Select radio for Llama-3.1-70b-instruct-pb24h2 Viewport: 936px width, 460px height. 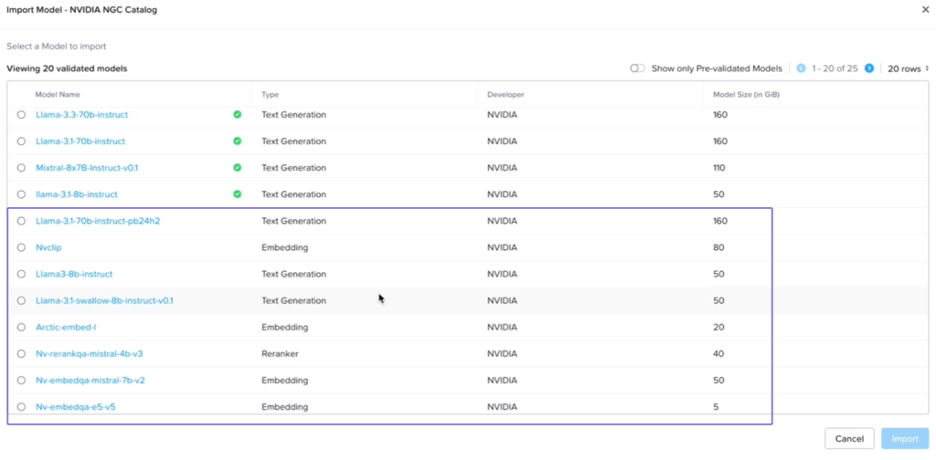(x=21, y=221)
